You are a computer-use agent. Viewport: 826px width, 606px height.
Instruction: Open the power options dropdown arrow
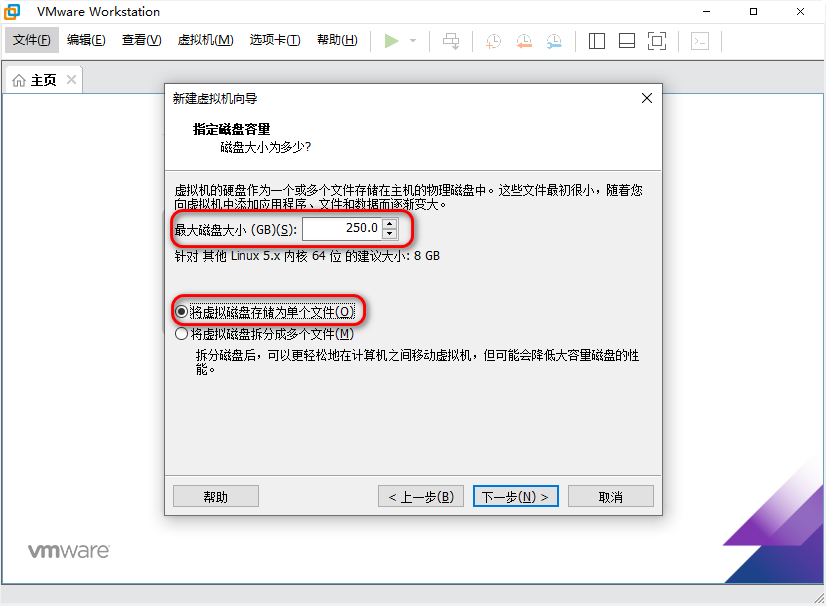[413, 41]
